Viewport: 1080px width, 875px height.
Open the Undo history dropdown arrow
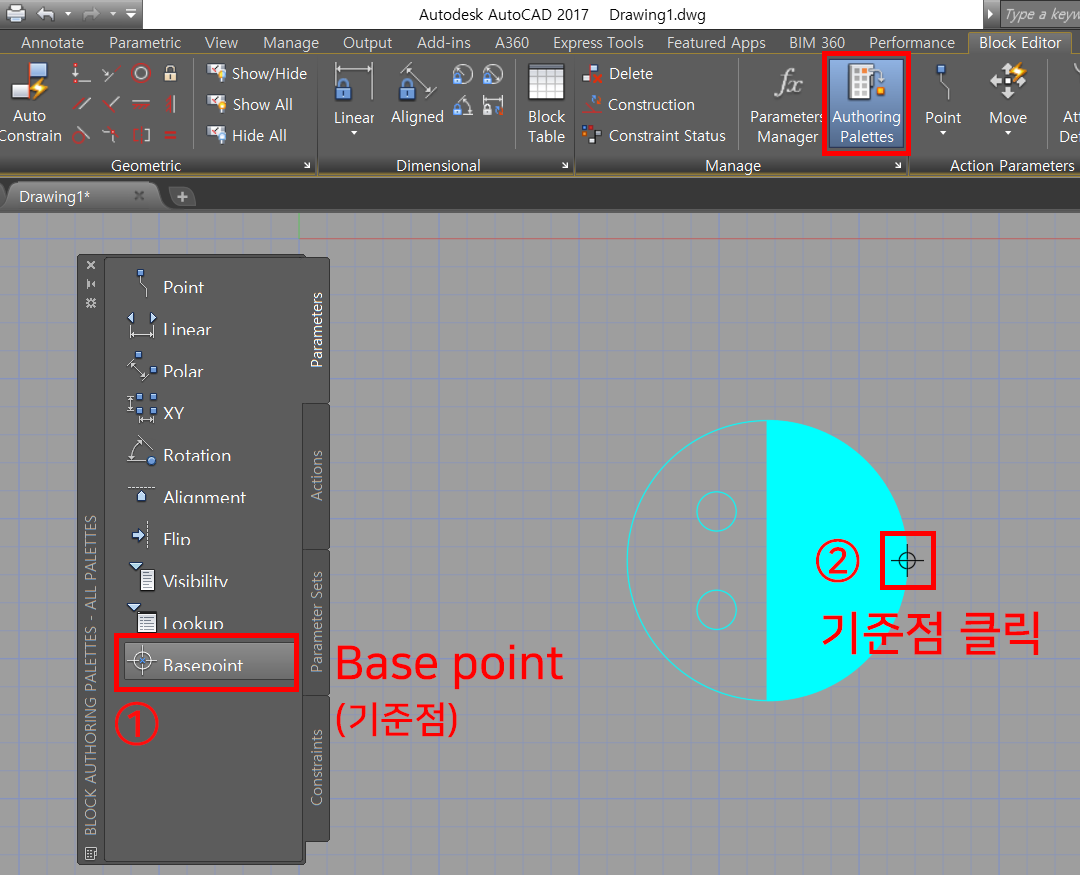coord(68,14)
